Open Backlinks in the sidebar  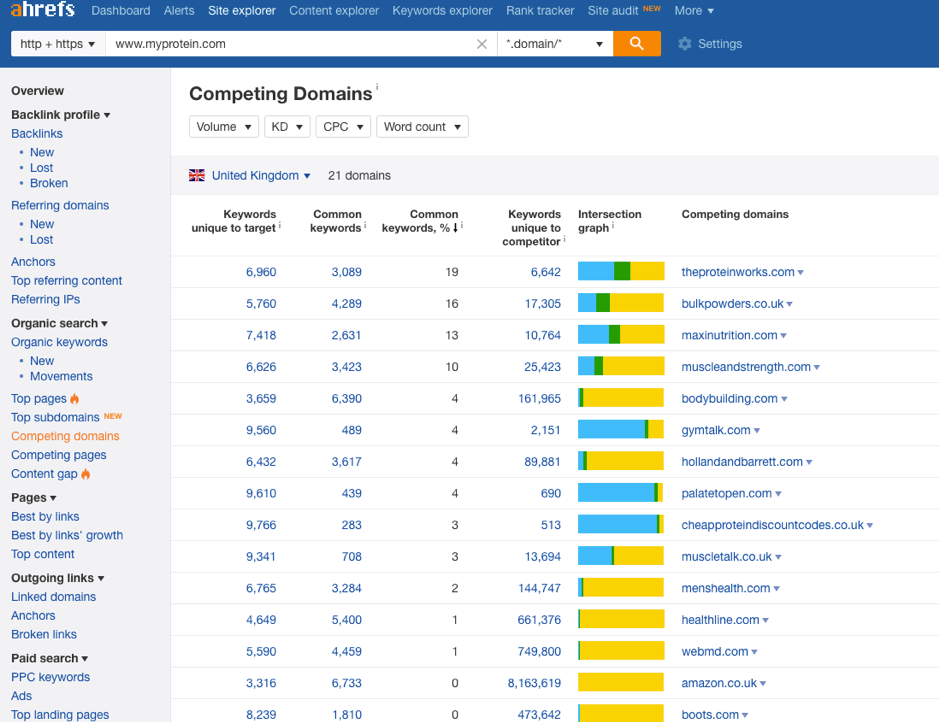coord(37,134)
